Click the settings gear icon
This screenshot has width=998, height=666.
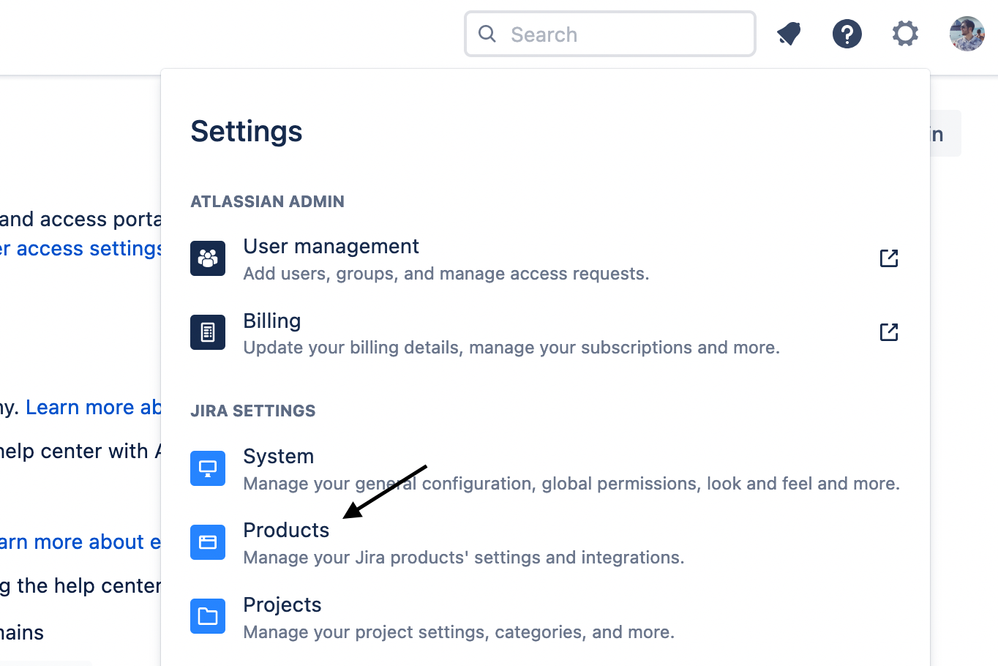coord(905,34)
